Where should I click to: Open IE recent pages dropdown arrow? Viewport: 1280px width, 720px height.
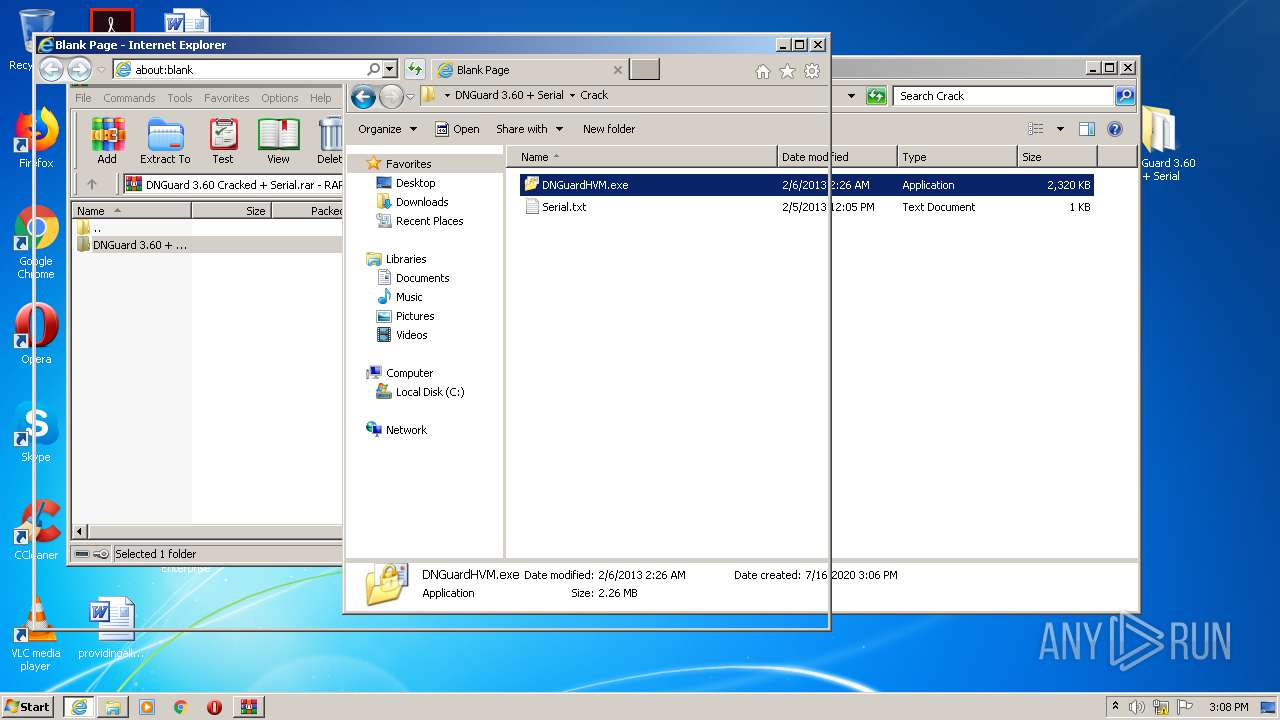[101, 70]
